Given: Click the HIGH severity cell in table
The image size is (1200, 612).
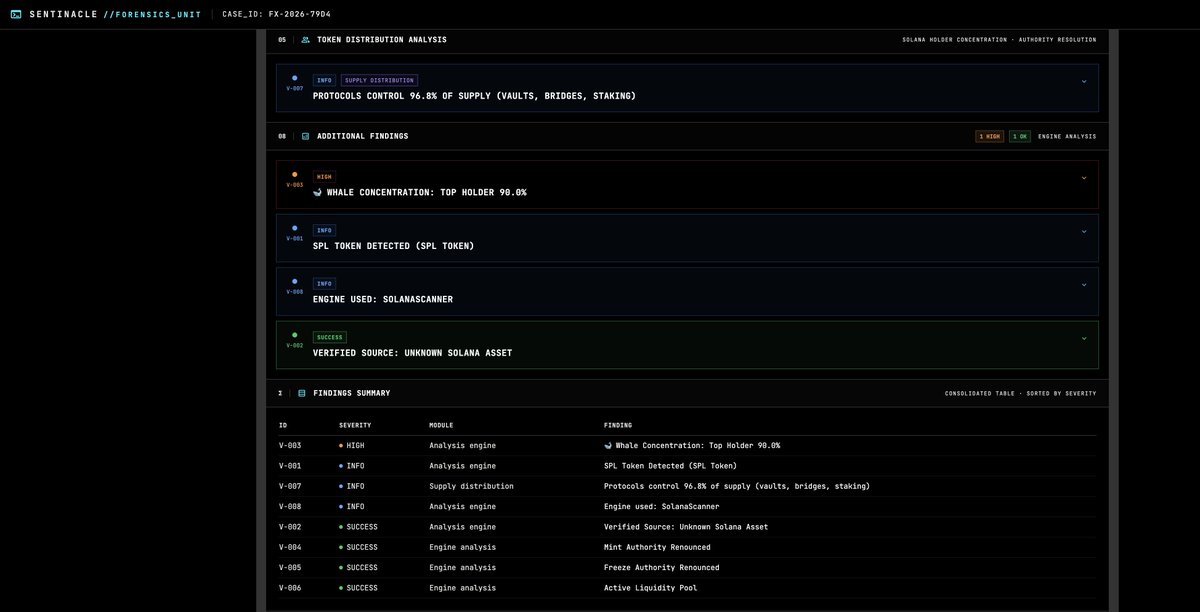Looking at the screenshot, I should pyautogui.click(x=352, y=446).
